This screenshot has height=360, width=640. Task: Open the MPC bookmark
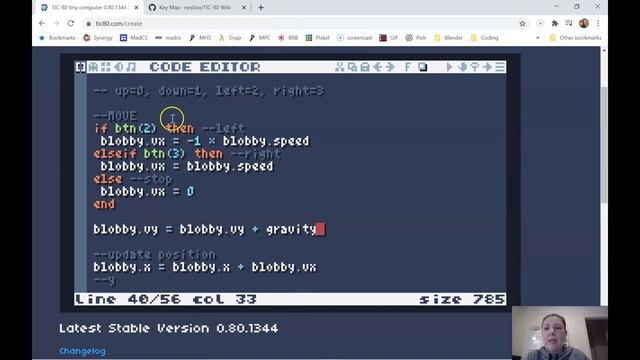(260, 38)
